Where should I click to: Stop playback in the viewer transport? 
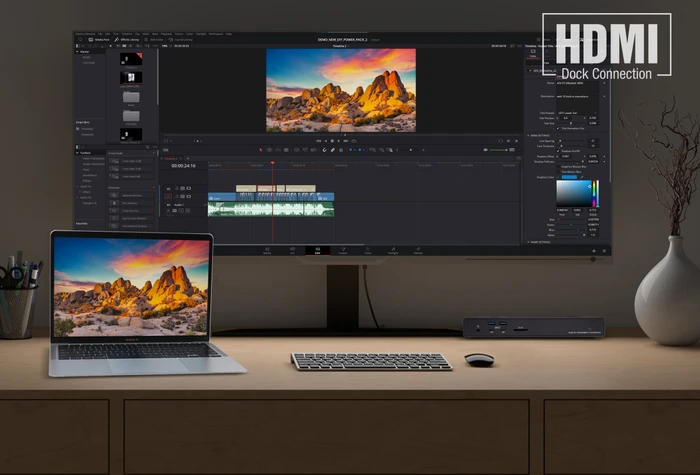point(332,141)
